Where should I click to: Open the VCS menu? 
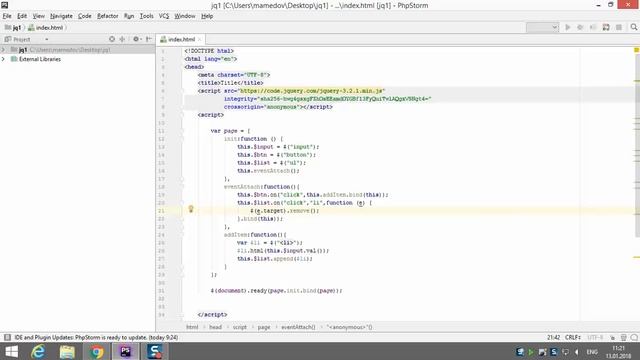164,16
